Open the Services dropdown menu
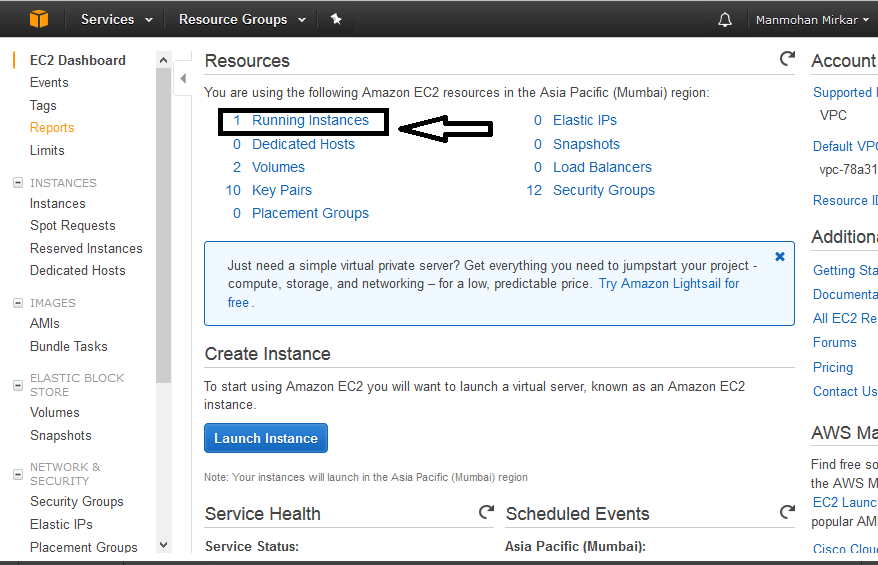Image resolution: width=878 pixels, height=565 pixels. pos(117,19)
